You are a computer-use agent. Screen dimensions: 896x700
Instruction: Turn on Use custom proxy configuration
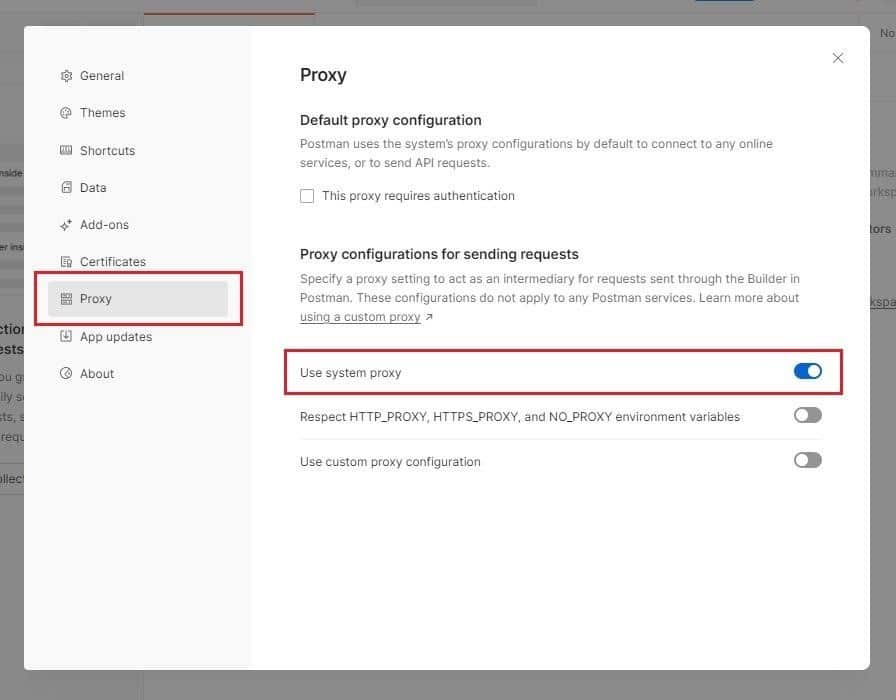(807, 460)
